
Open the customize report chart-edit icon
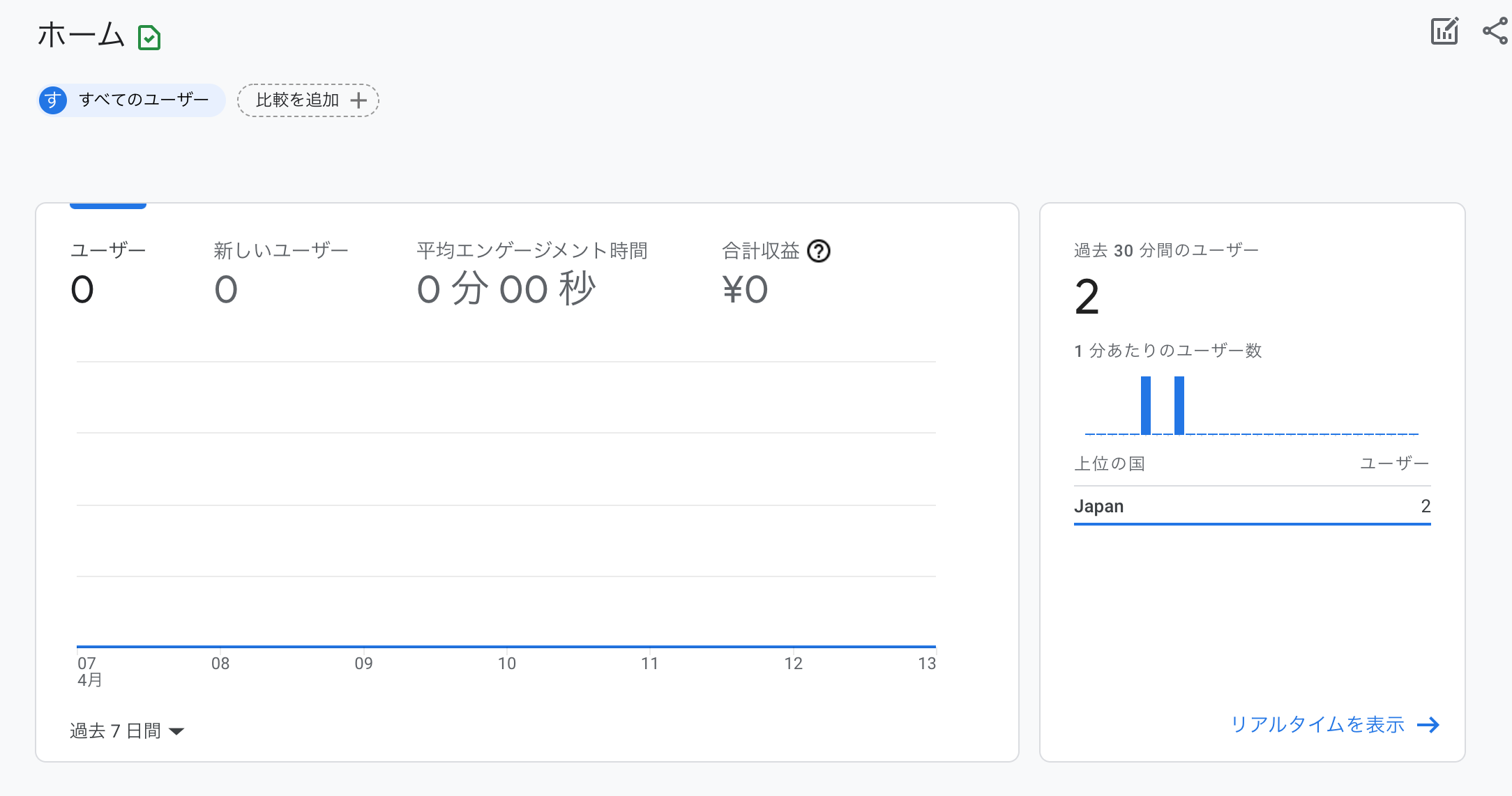pos(1444,31)
